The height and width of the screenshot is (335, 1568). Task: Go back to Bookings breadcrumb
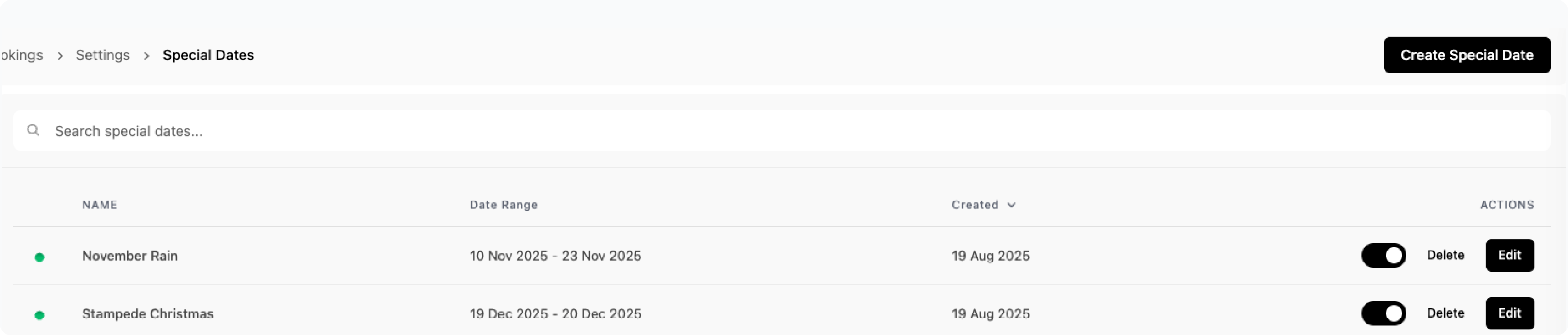pyautogui.click(x=22, y=56)
